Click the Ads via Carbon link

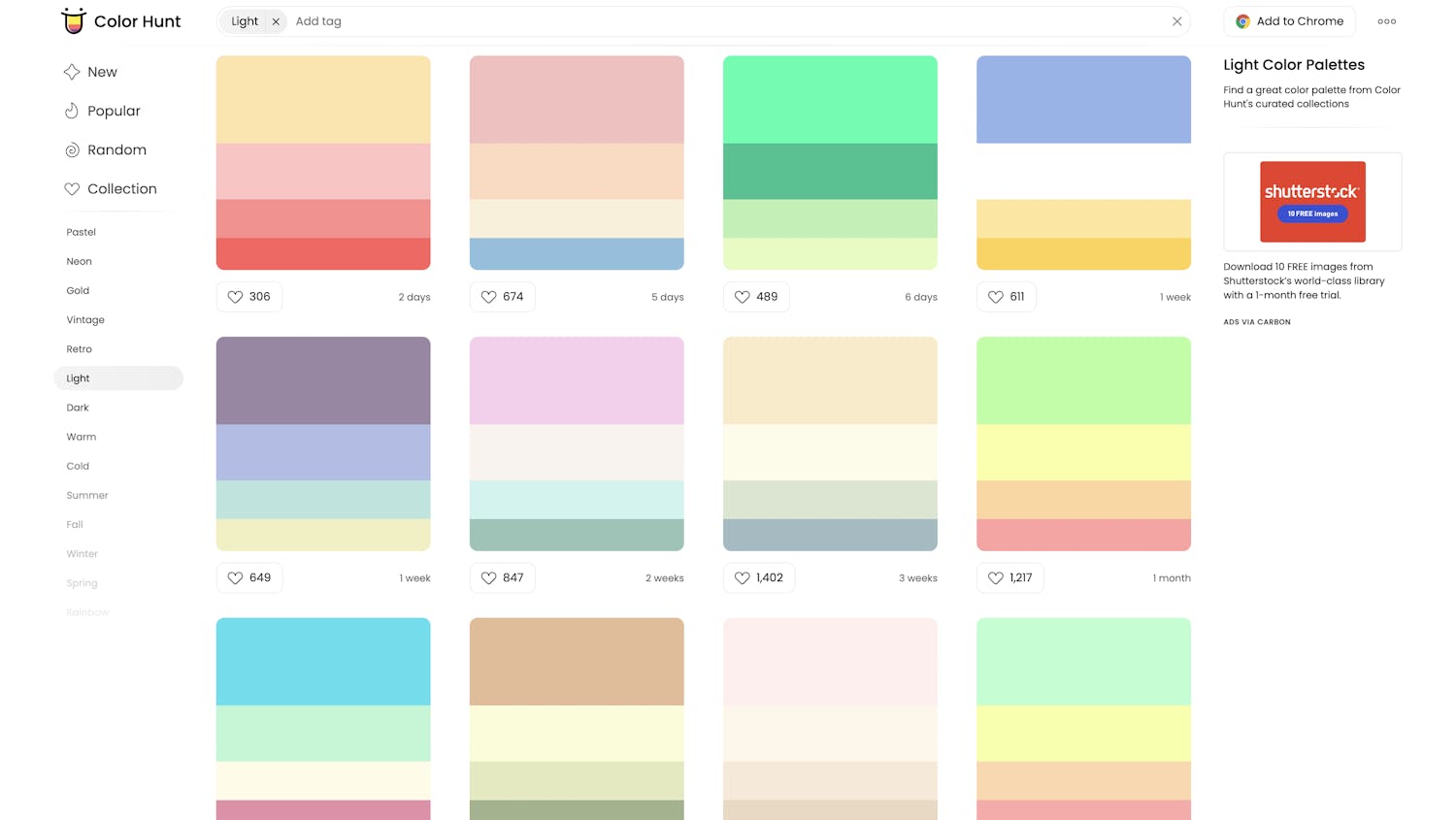(1256, 322)
